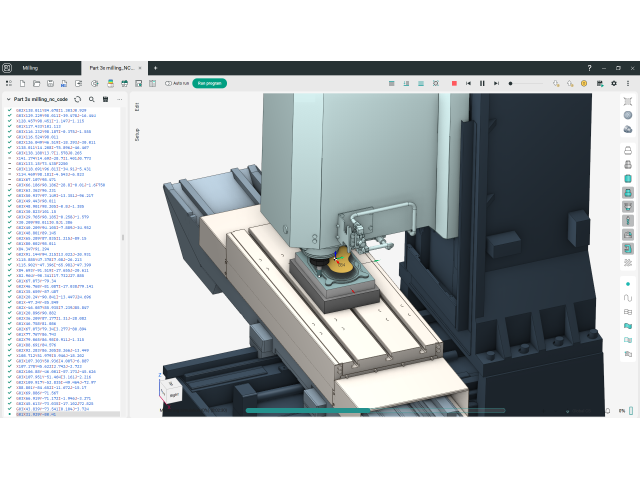Pause the simulation playback
Viewport: 640px width, 480px height.
click(x=482, y=83)
